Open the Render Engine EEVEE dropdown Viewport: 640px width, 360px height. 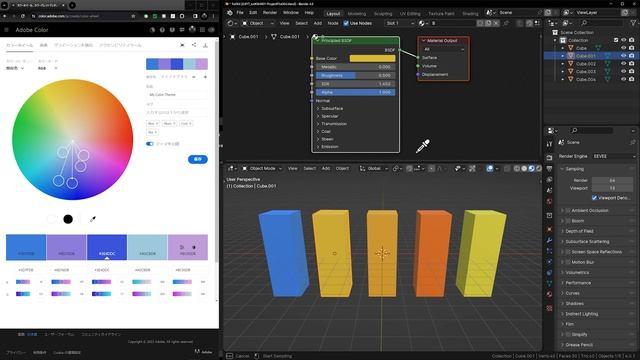pyautogui.click(x=614, y=156)
